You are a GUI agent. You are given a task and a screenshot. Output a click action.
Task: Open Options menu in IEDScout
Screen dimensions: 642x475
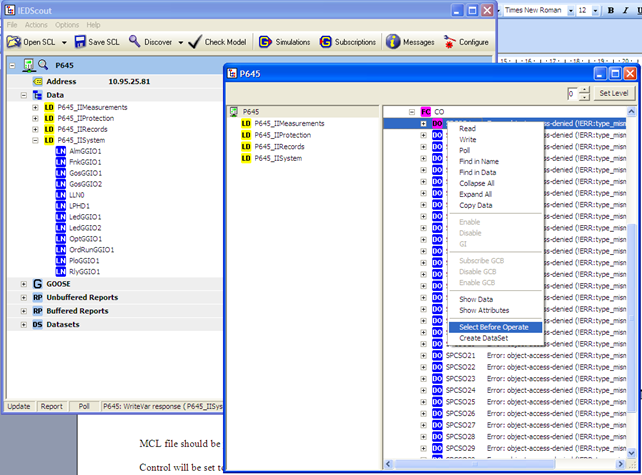[67, 25]
